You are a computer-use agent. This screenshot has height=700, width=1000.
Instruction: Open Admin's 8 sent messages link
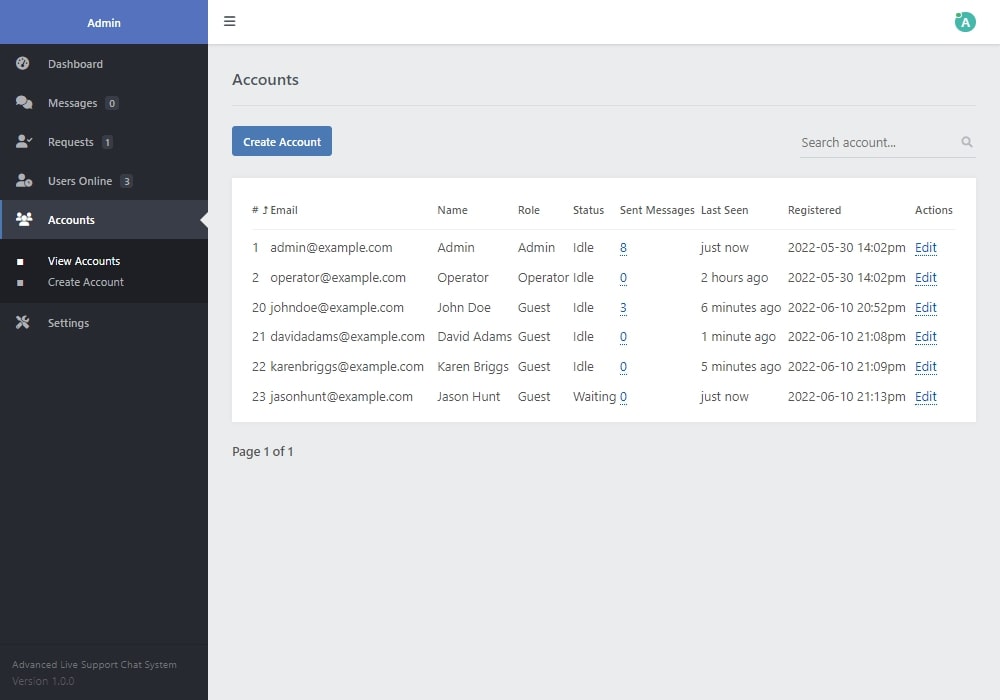click(x=623, y=247)
